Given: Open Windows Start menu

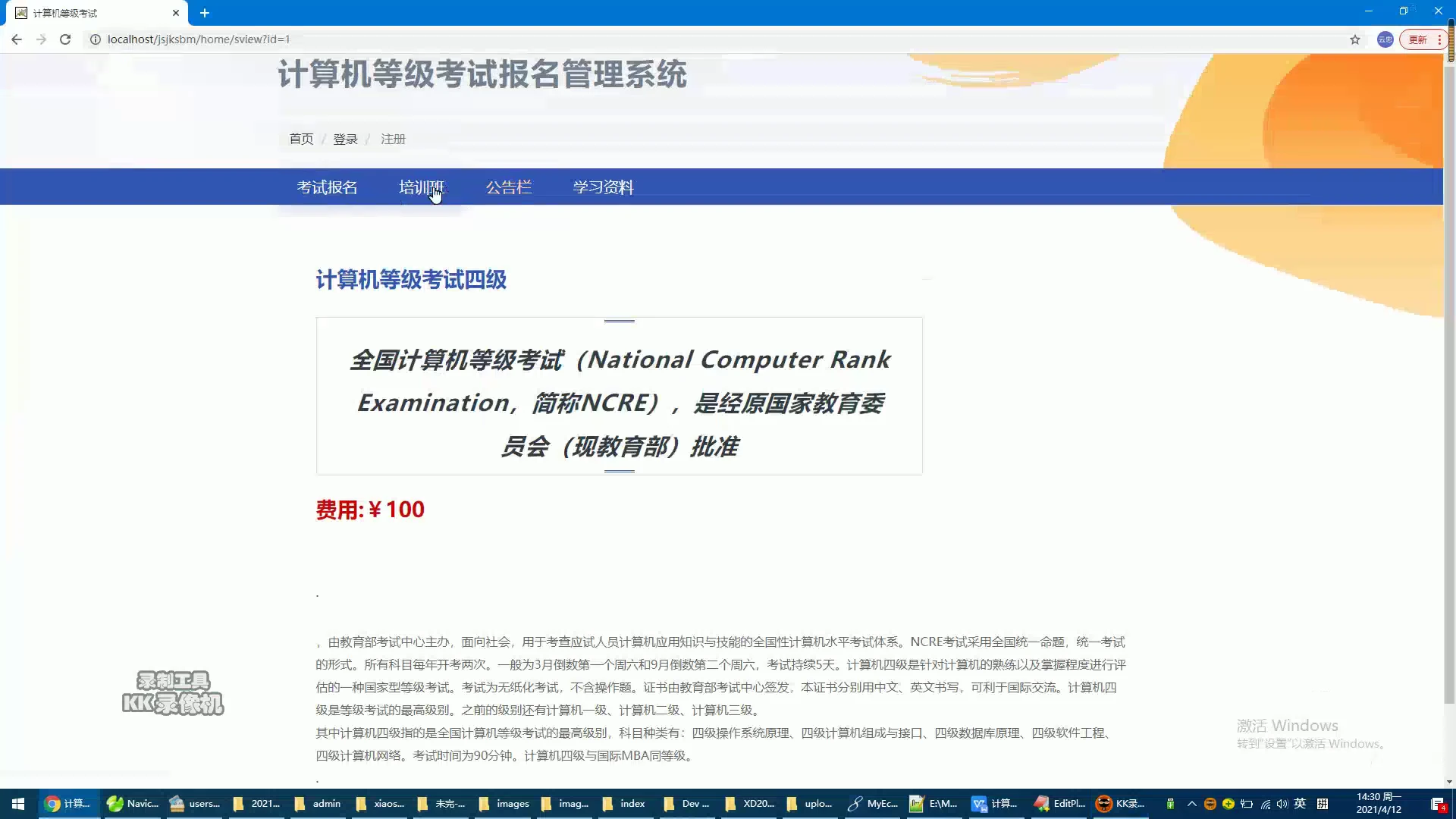Looking at the screenshot, I should click(18, 804).
